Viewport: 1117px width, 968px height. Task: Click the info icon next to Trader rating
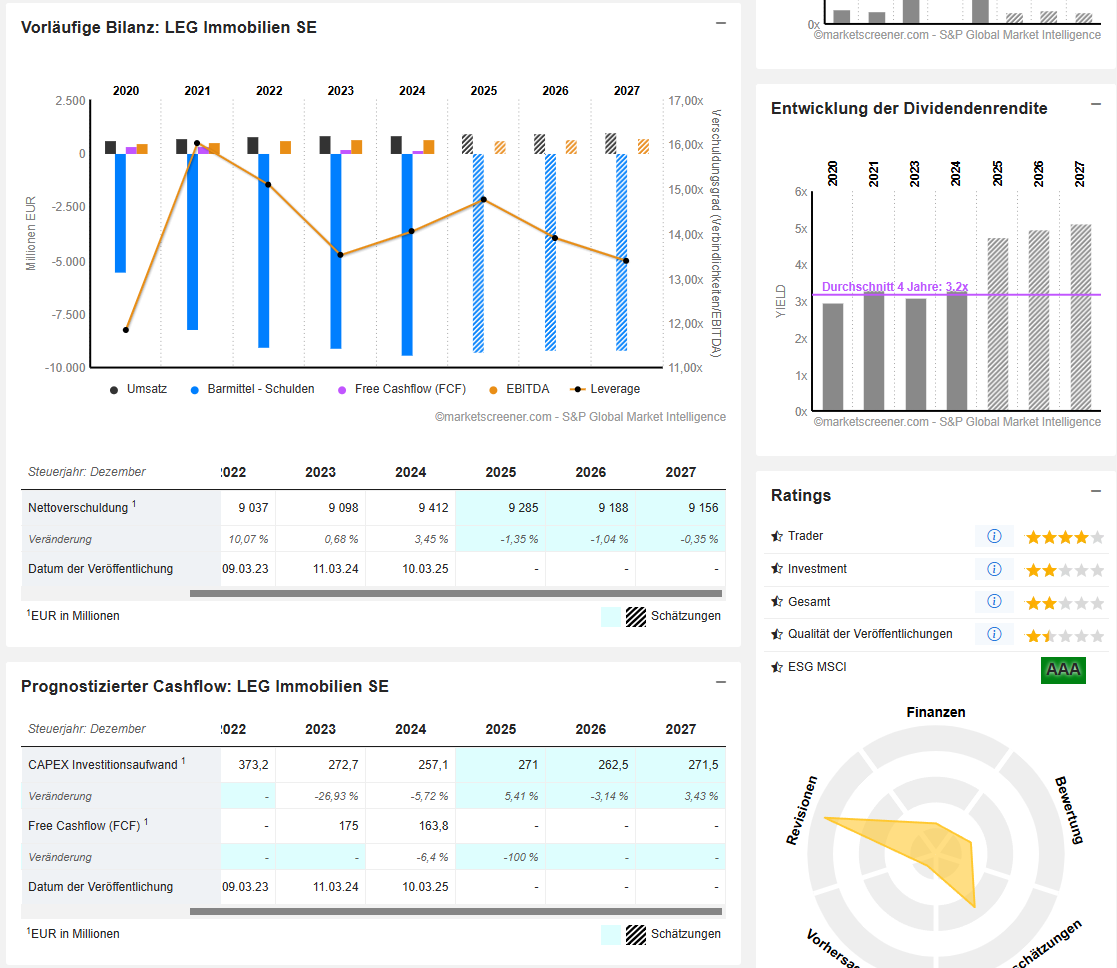tap(994, 536)
